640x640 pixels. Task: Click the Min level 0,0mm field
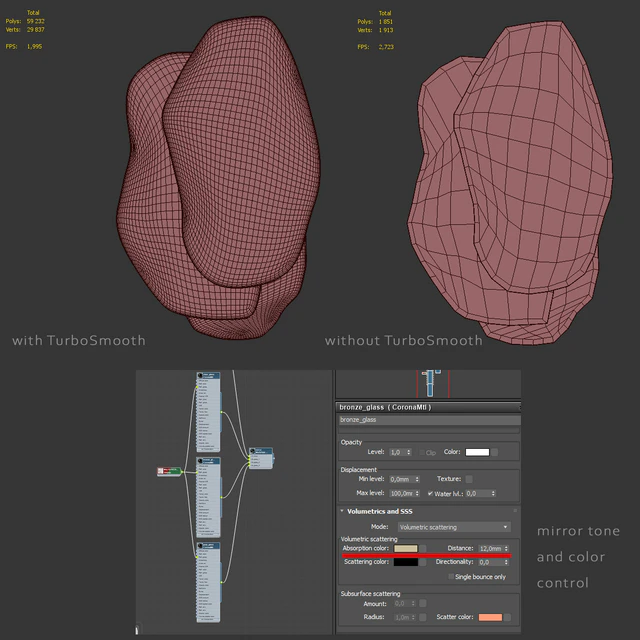[x=402, y=479]
